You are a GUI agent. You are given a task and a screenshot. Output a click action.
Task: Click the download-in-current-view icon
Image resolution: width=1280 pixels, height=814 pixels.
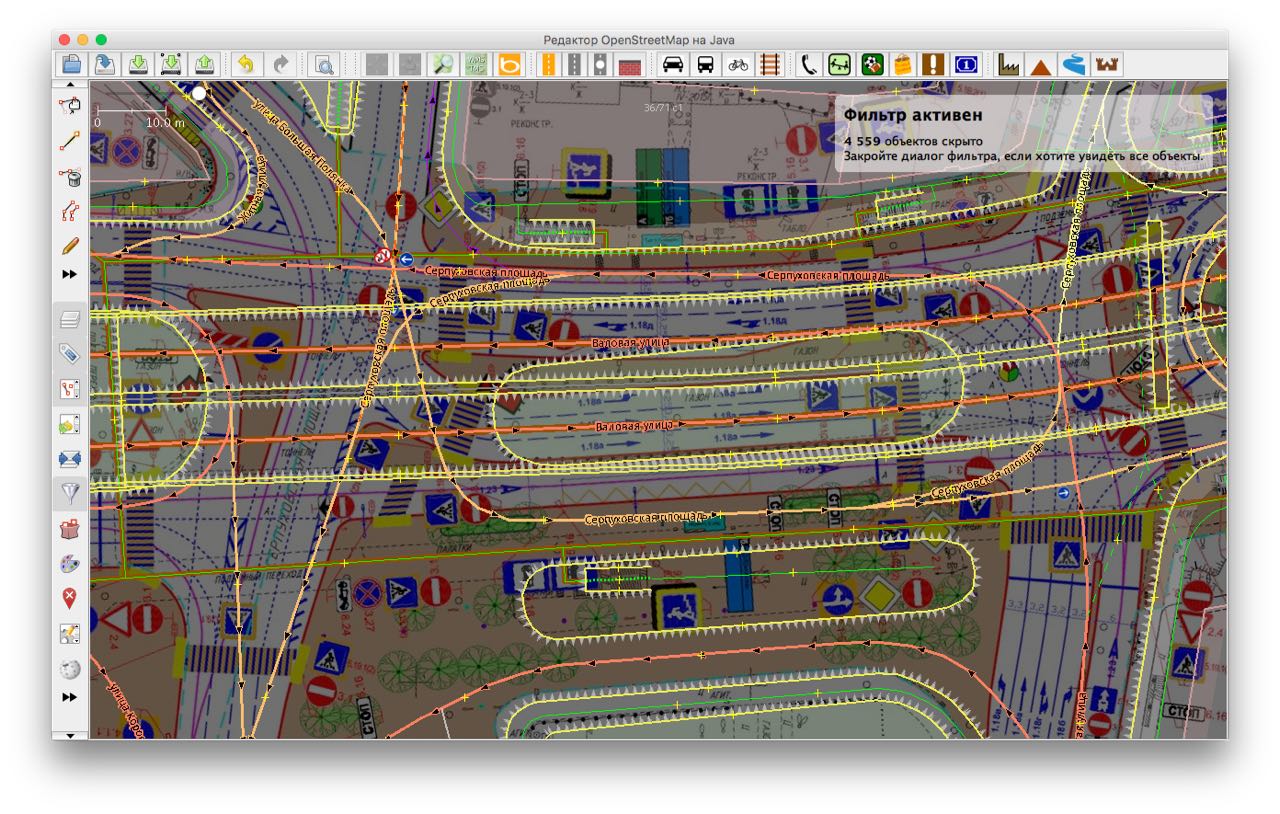(x=171, y=65)
